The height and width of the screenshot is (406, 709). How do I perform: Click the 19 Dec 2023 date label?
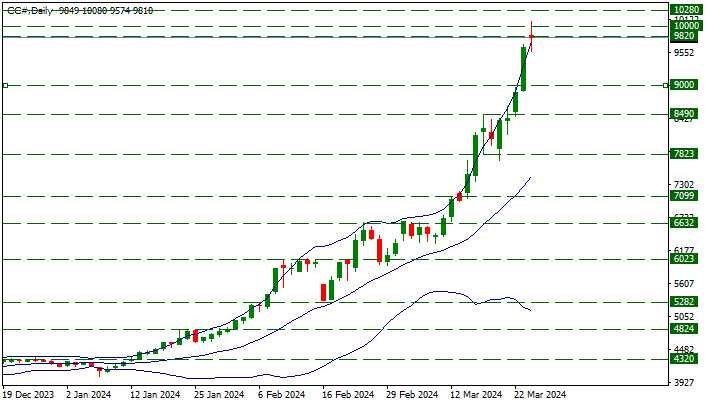28,395
